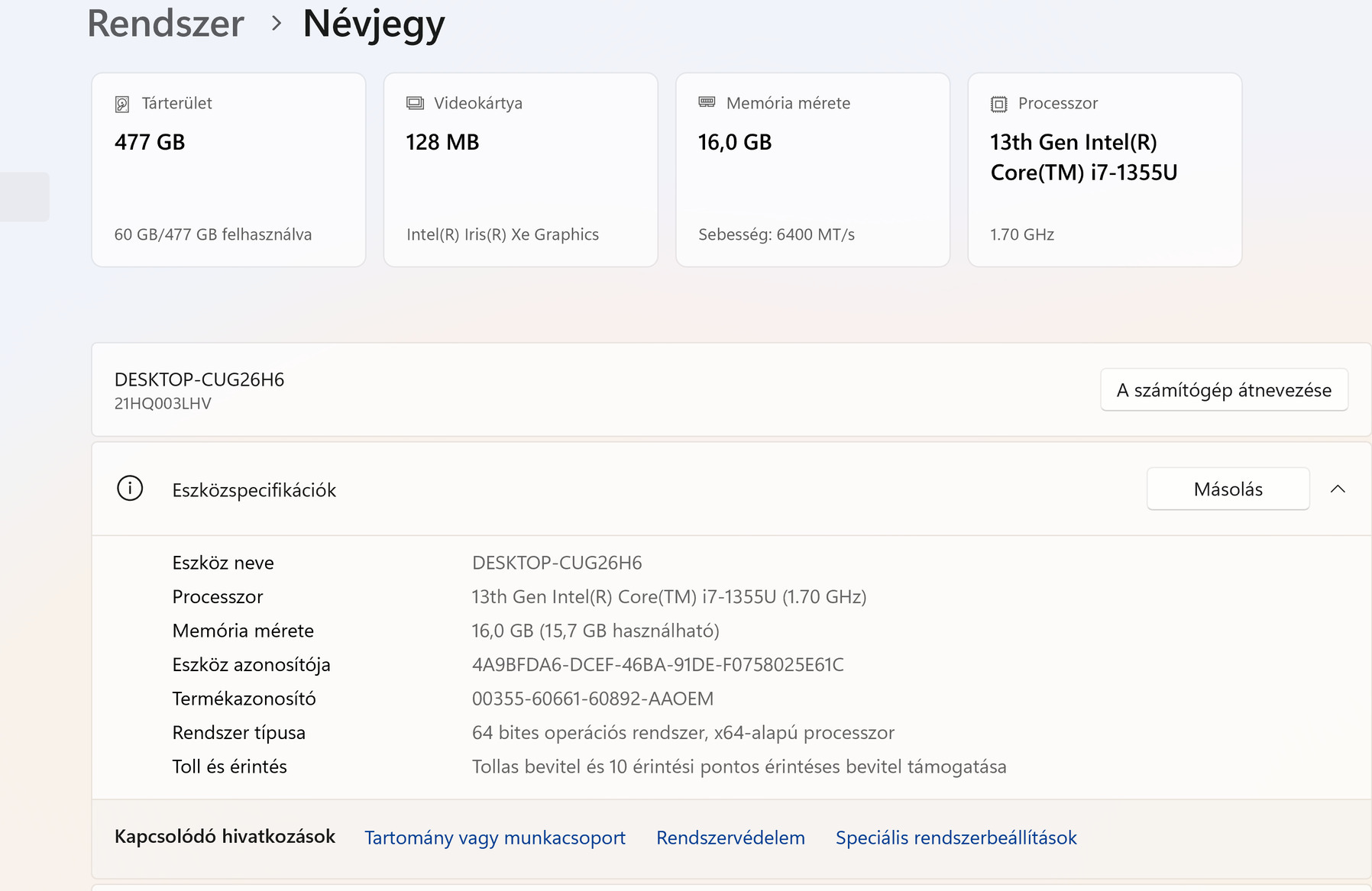Click the Processzor CPU icon
Image resolution: width=1372 pixels, height=891 pixels.
click(x=998, y=104)
